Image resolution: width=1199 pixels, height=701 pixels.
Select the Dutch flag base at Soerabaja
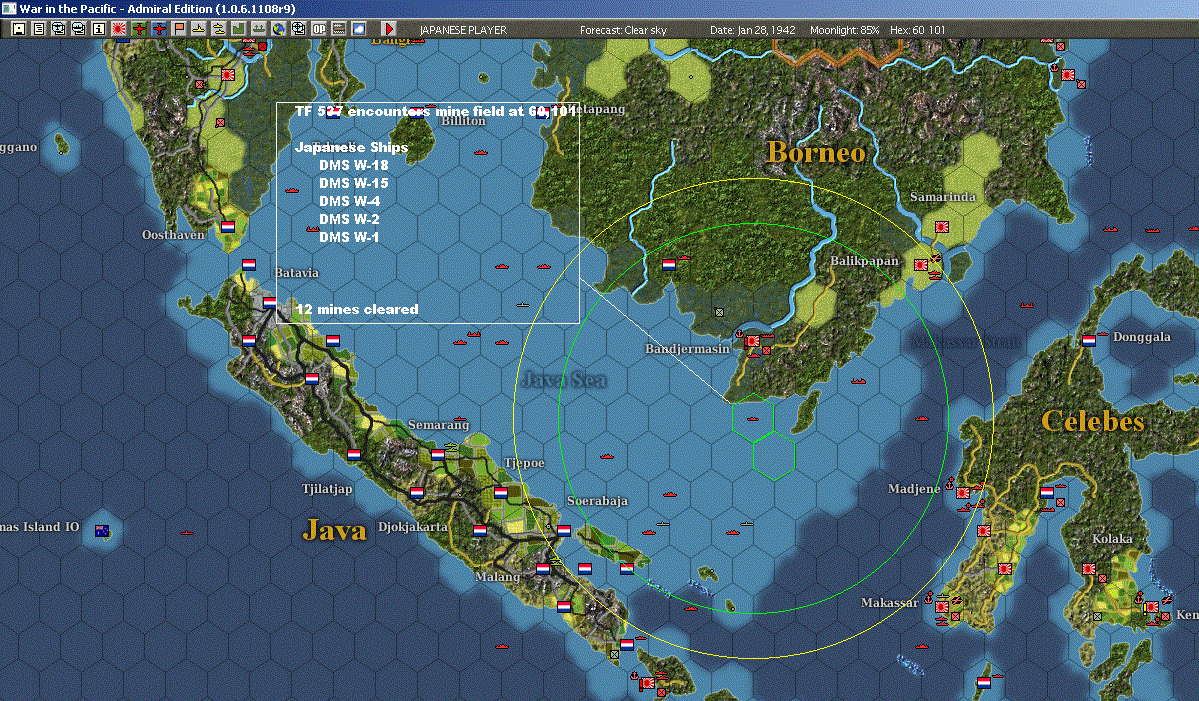(x=564, y=531)
